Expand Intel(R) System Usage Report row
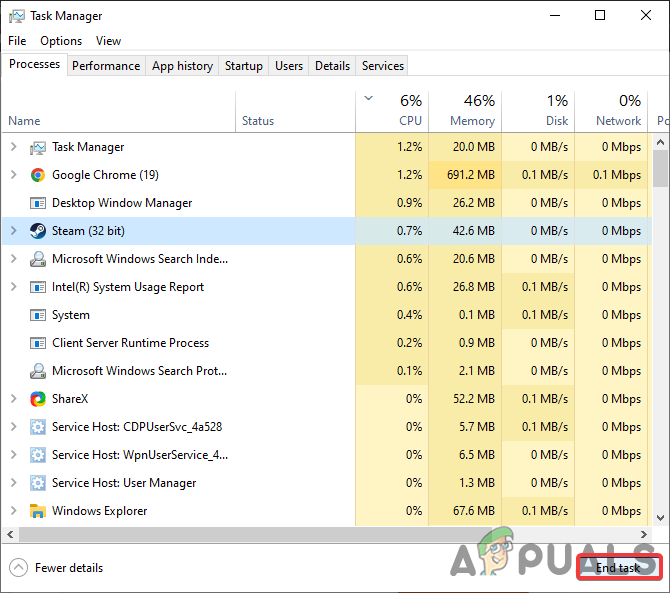 coord(14,287)
